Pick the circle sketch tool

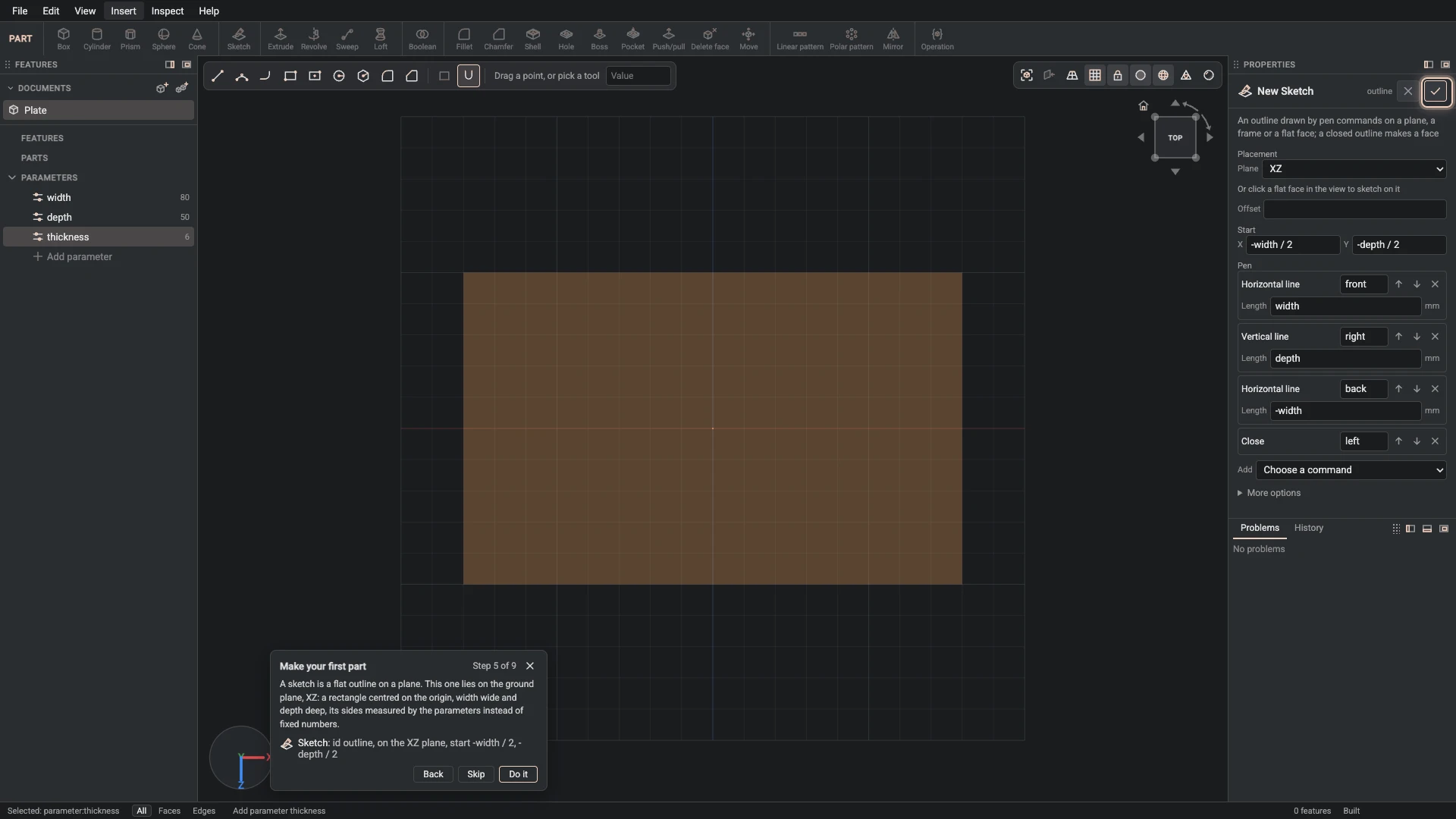point(339,76)
